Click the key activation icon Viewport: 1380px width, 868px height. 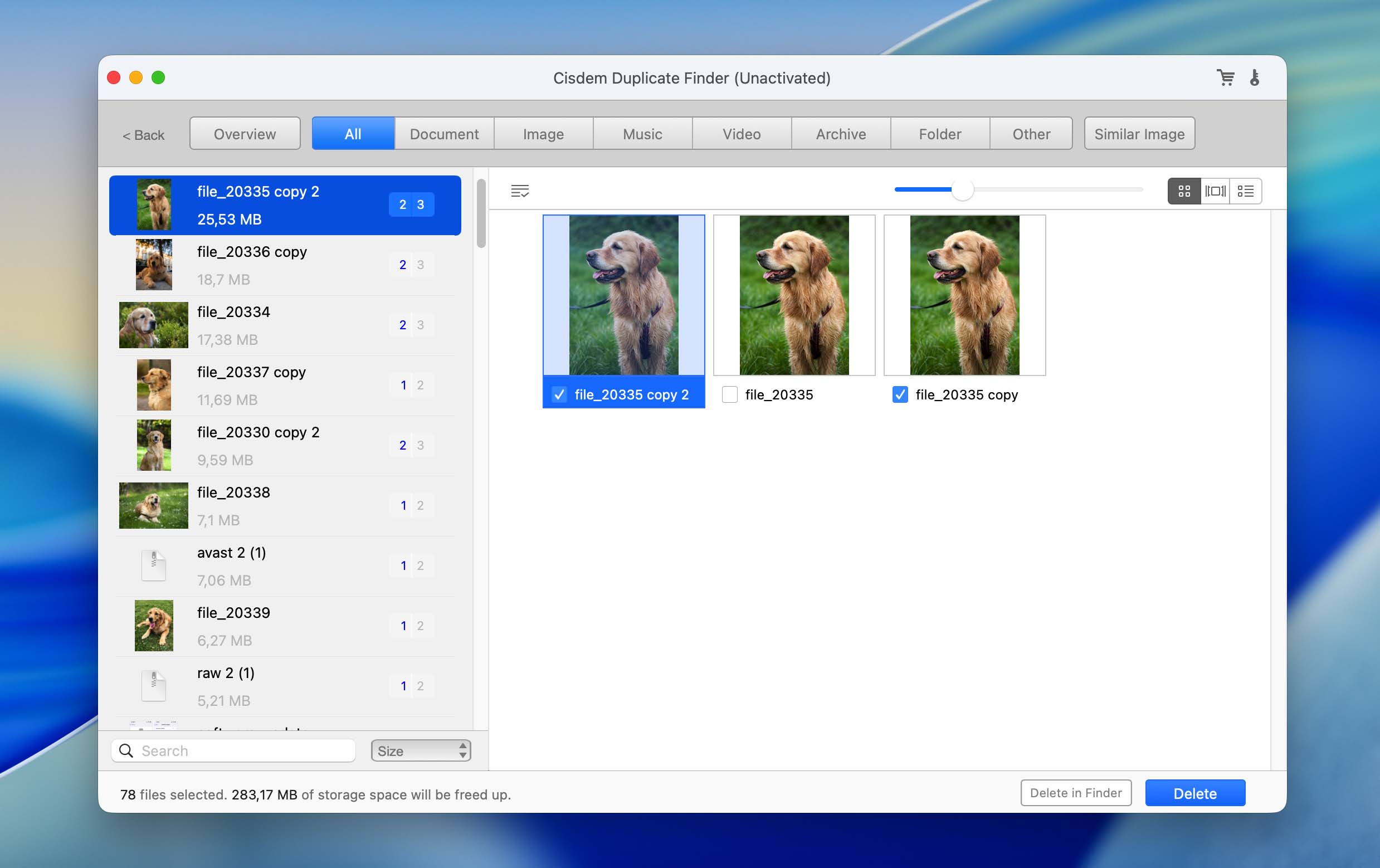pyautogui.click(x=1255, y=77)
